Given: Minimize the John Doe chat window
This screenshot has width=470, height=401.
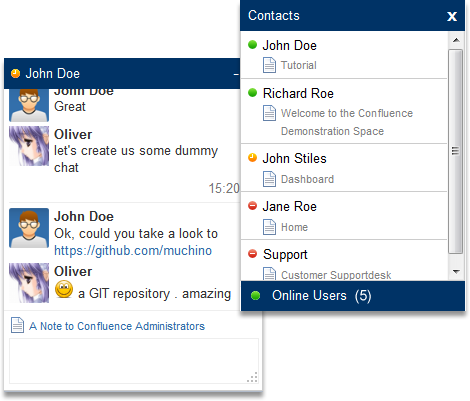Looking at the screenshot, I should [236, 74].
